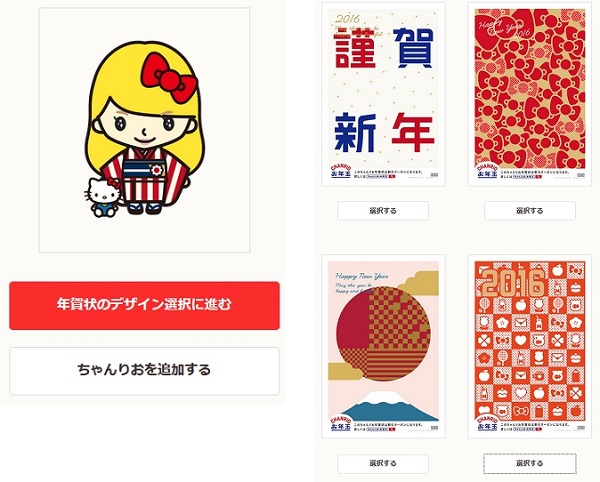
Task: Click the large 2016 text on checkered card
Action: tap(513, 283)
